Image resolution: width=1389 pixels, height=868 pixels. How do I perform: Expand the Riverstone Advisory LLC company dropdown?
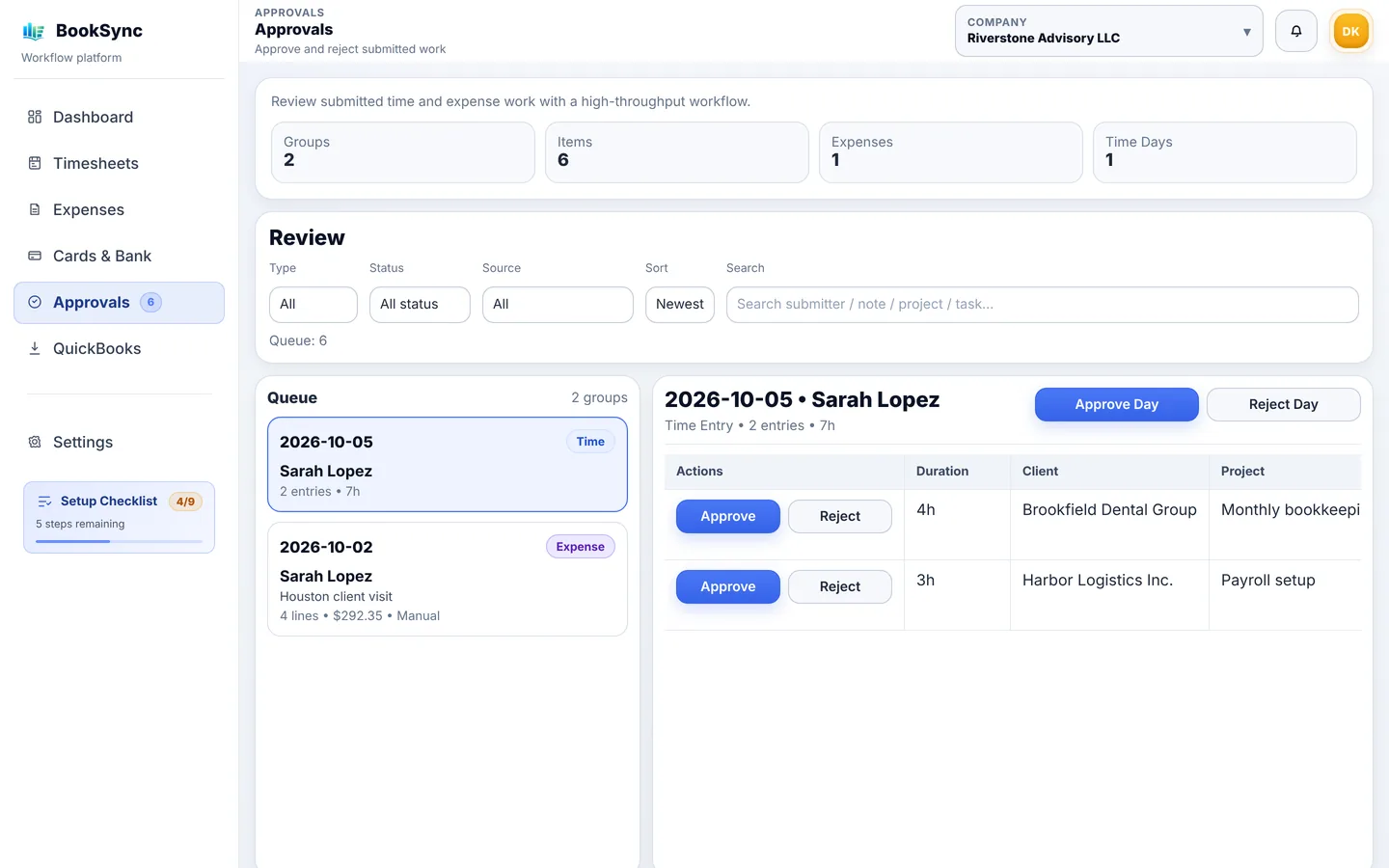1108,31
